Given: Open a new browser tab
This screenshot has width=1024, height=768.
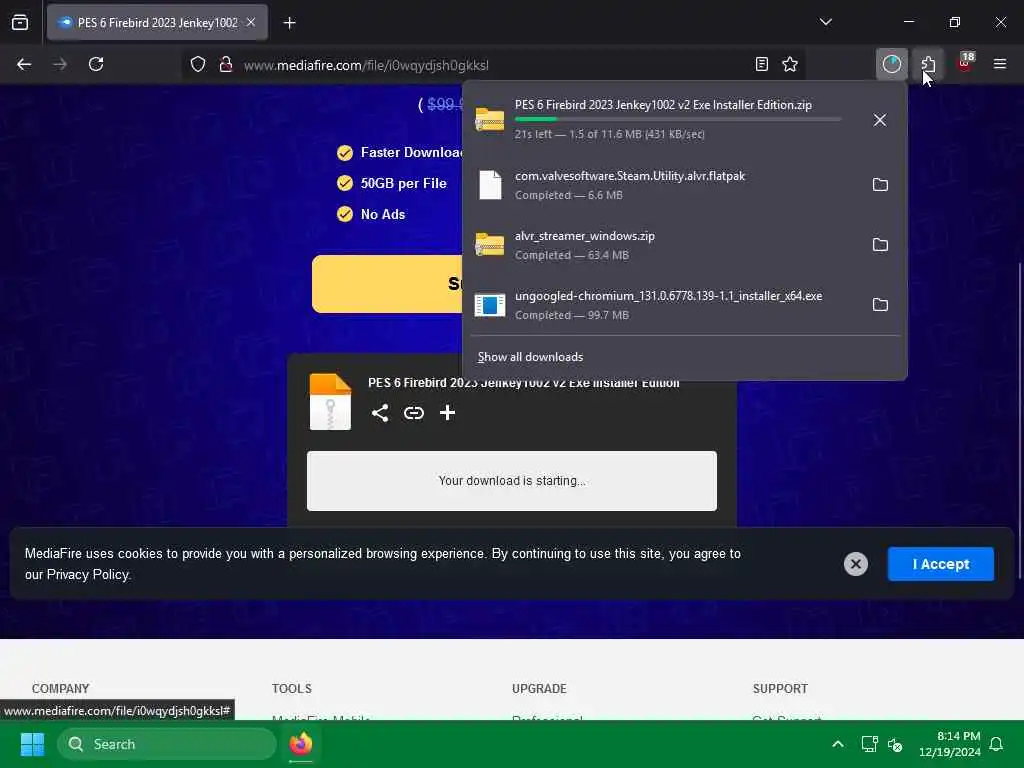Looking at the screenshot, I should tap(289, 23).
